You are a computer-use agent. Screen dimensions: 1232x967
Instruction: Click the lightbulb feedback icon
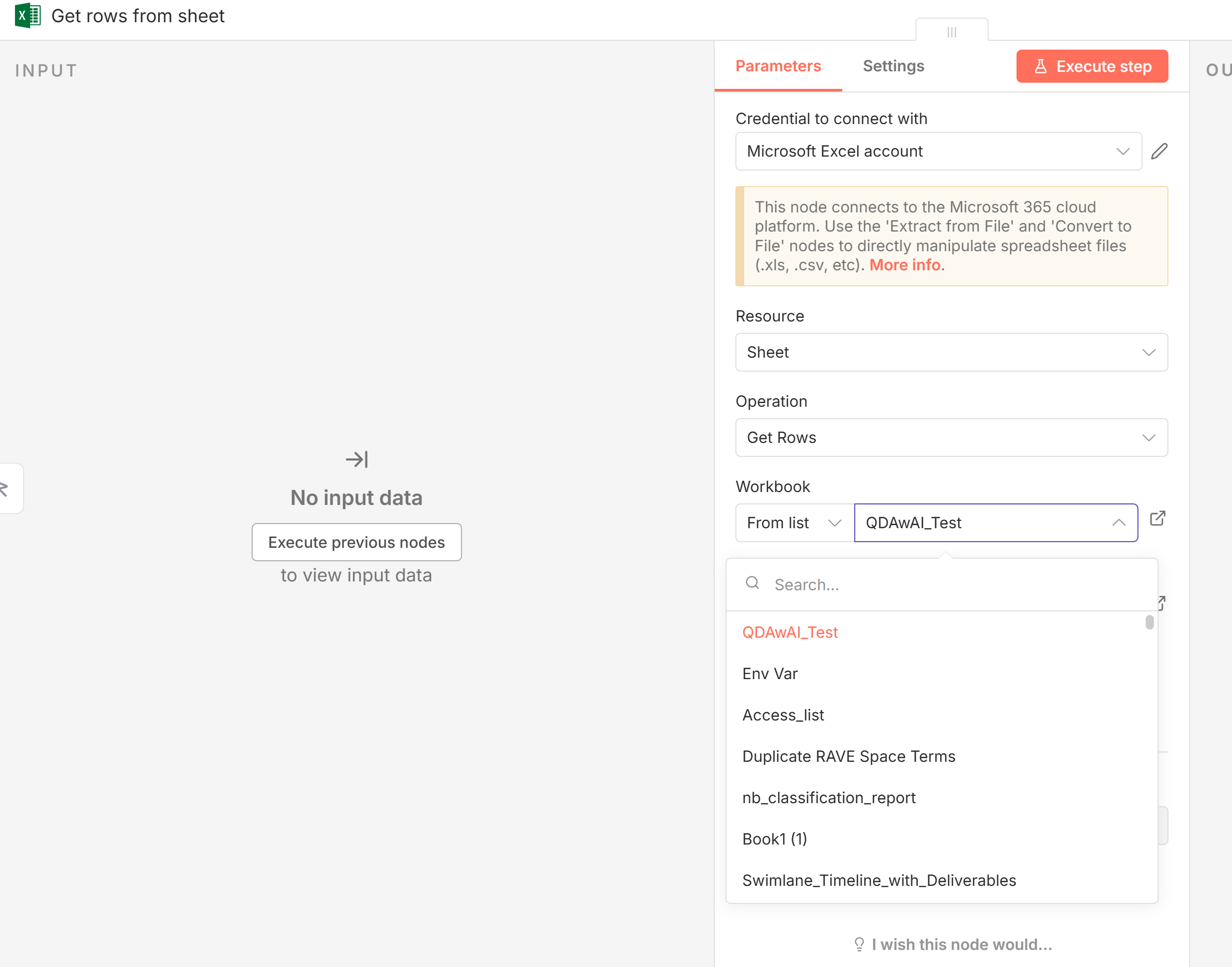pos(859,944)
